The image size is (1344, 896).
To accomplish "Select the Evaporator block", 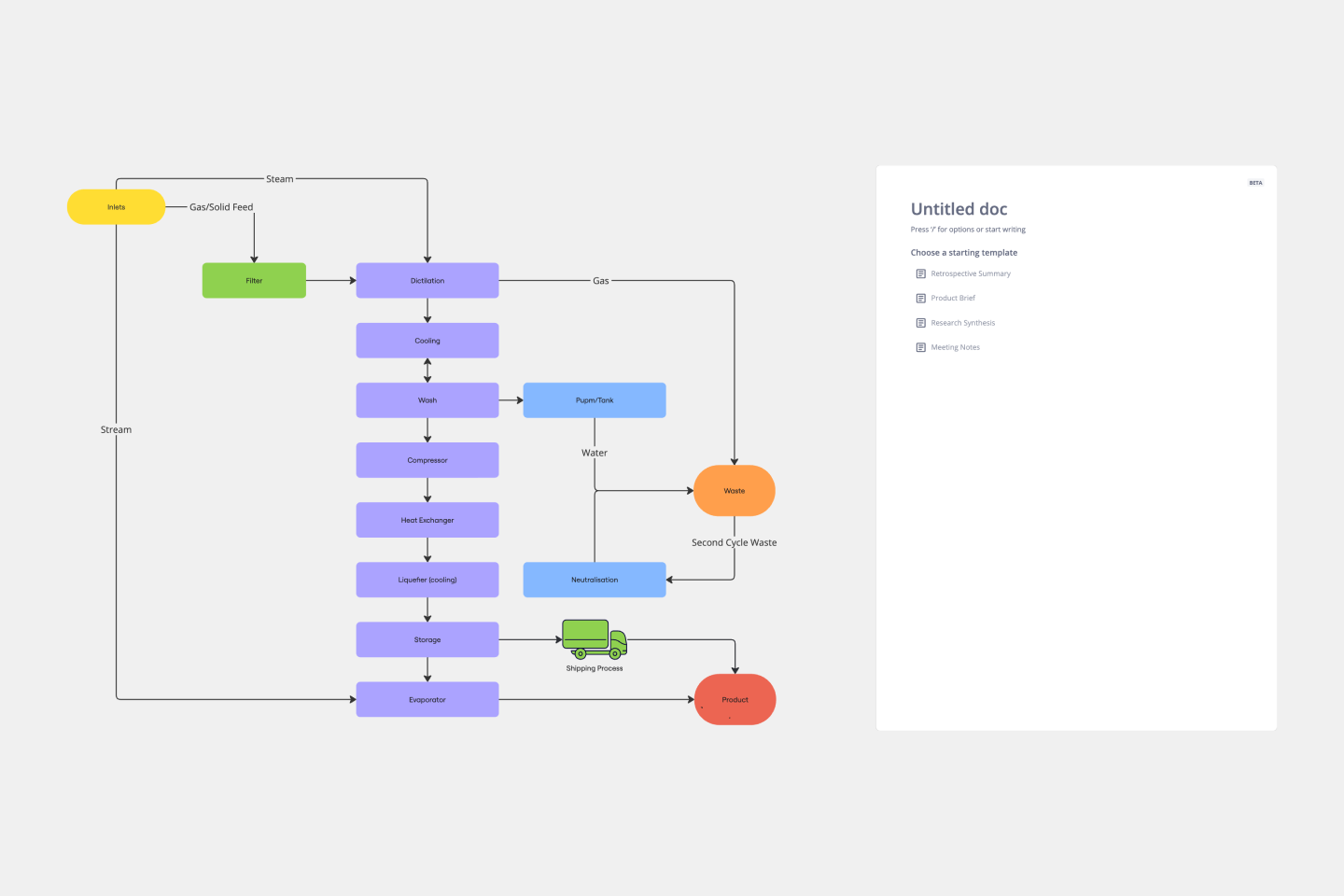I will [427, 699].
